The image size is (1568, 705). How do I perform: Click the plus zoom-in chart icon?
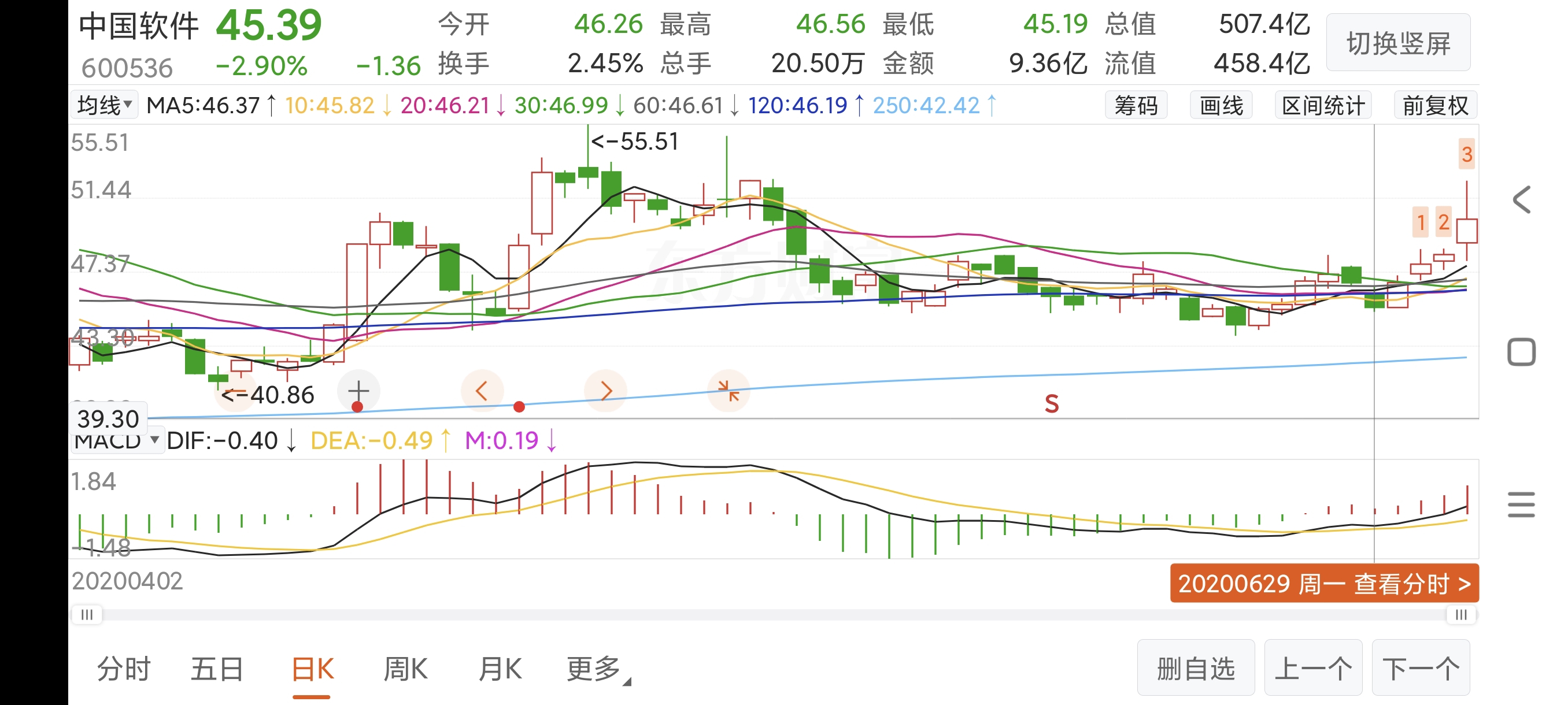pos(358,391)
